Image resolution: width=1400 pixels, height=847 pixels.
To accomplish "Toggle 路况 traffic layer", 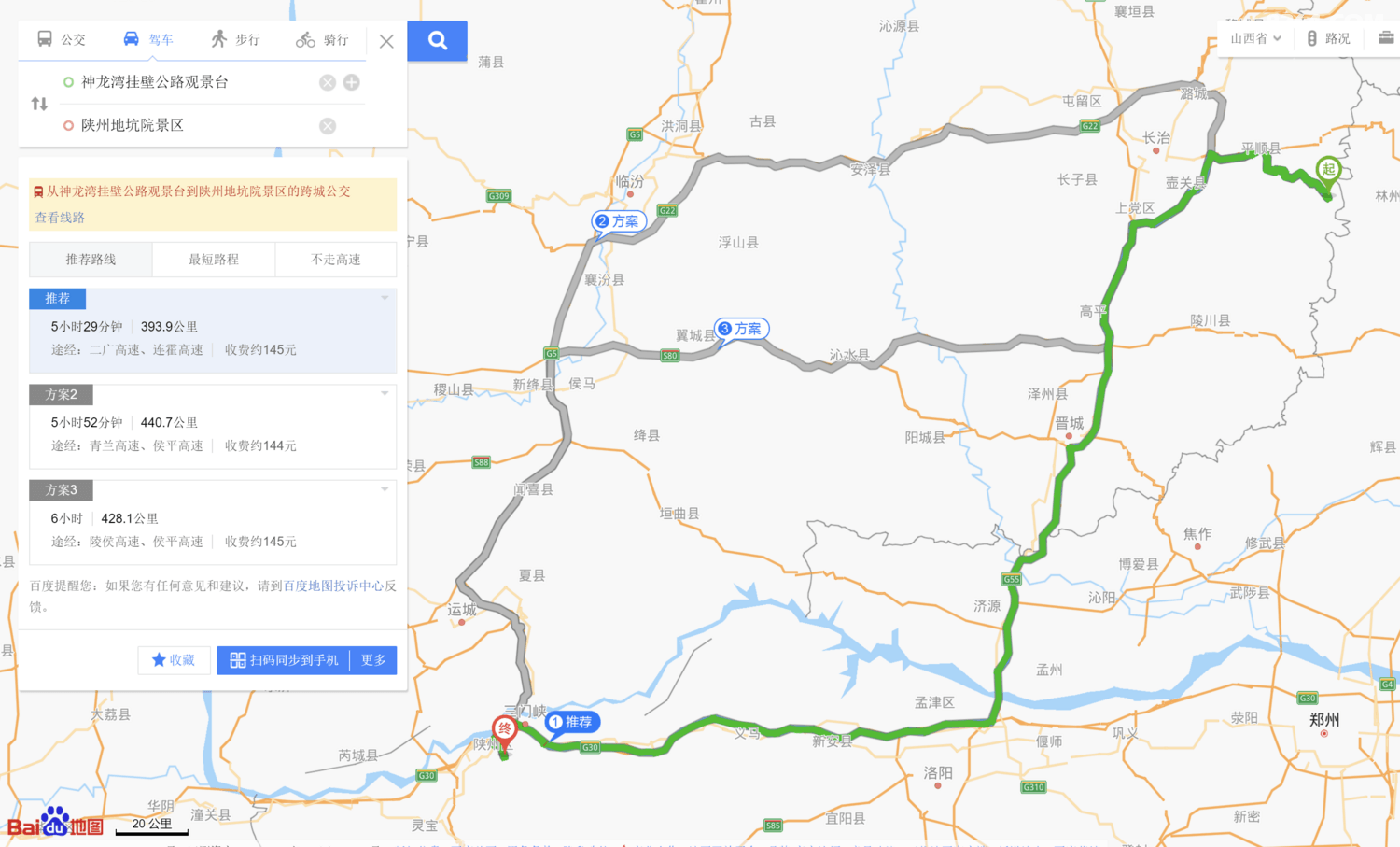I will pyautogui.click(x=1328, y=38).
